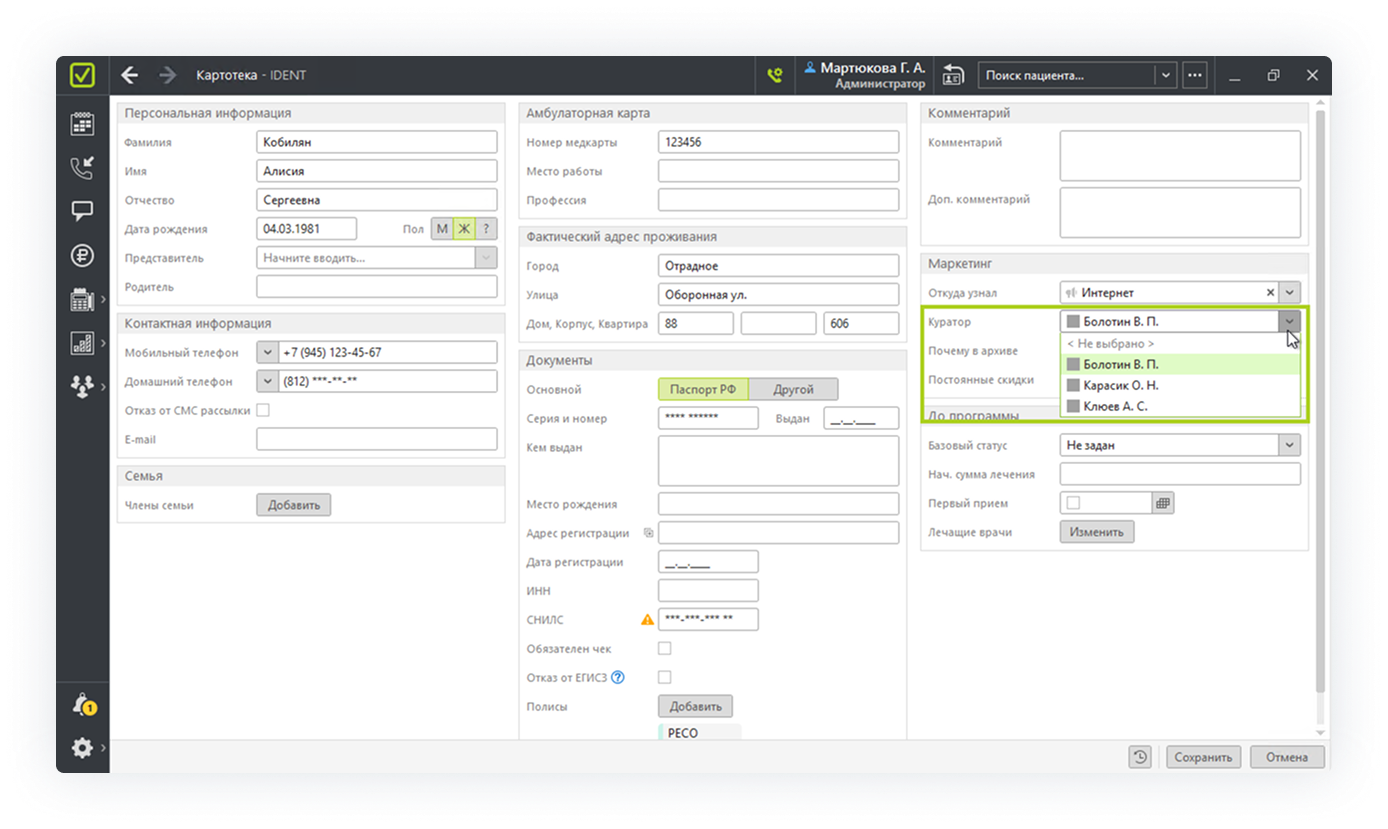Toggle Обязателен чек checkbox

point(665,649)
